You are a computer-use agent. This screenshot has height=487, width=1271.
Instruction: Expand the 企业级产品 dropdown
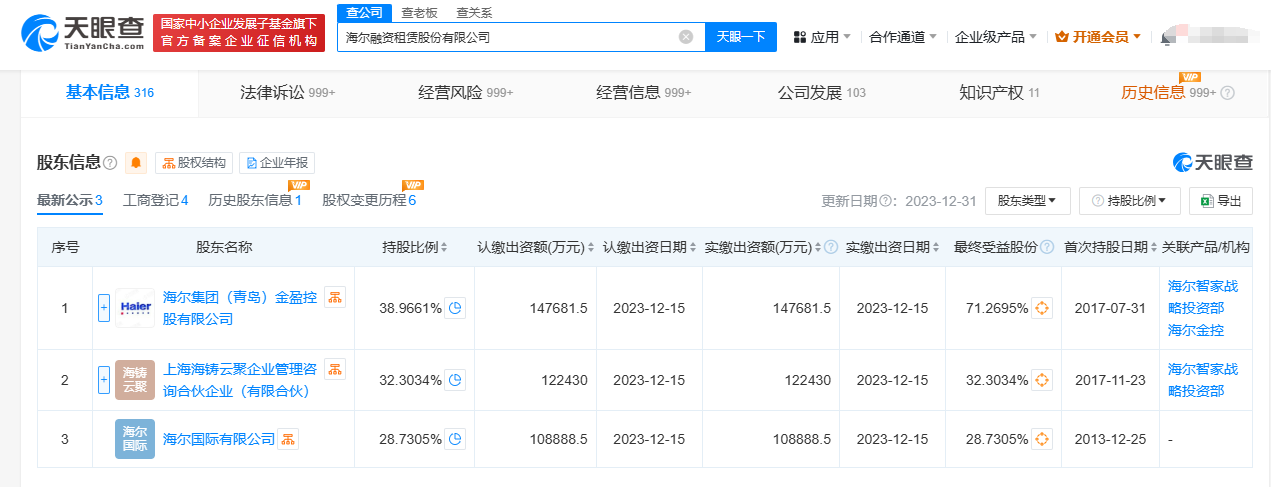996,37
